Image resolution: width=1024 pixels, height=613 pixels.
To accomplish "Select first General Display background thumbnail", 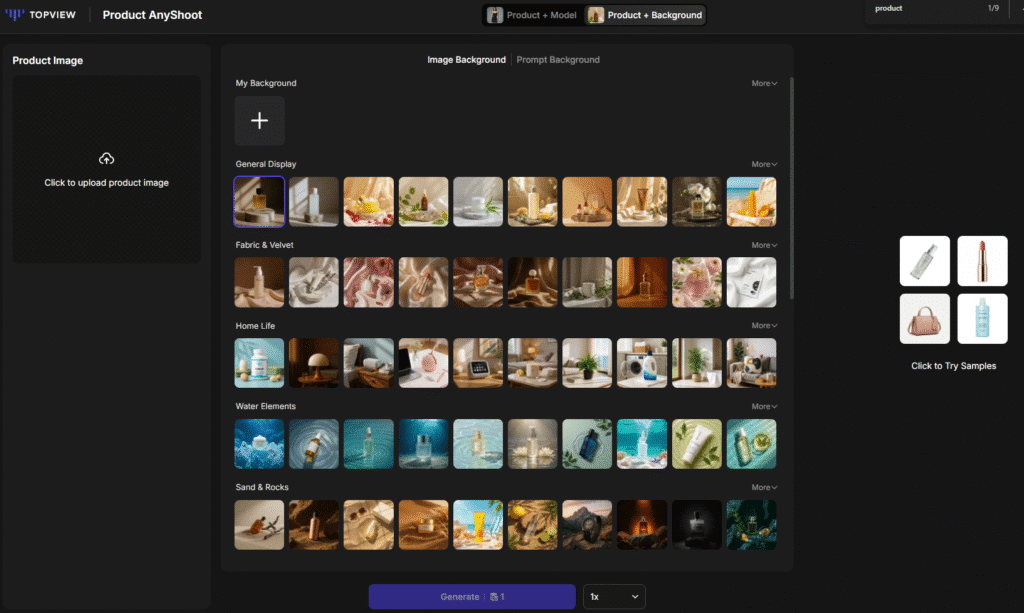I will tap(259, 202).
